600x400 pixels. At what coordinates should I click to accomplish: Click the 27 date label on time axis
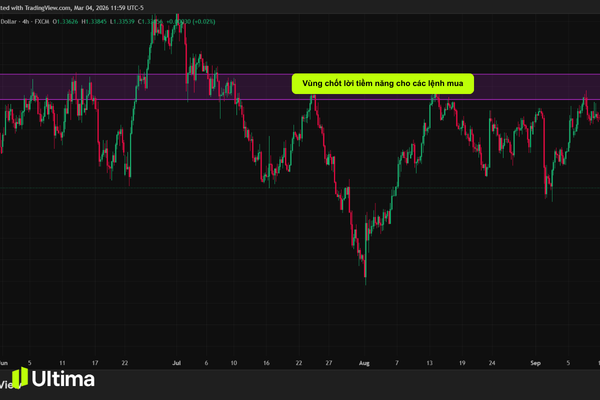[329, 363]
